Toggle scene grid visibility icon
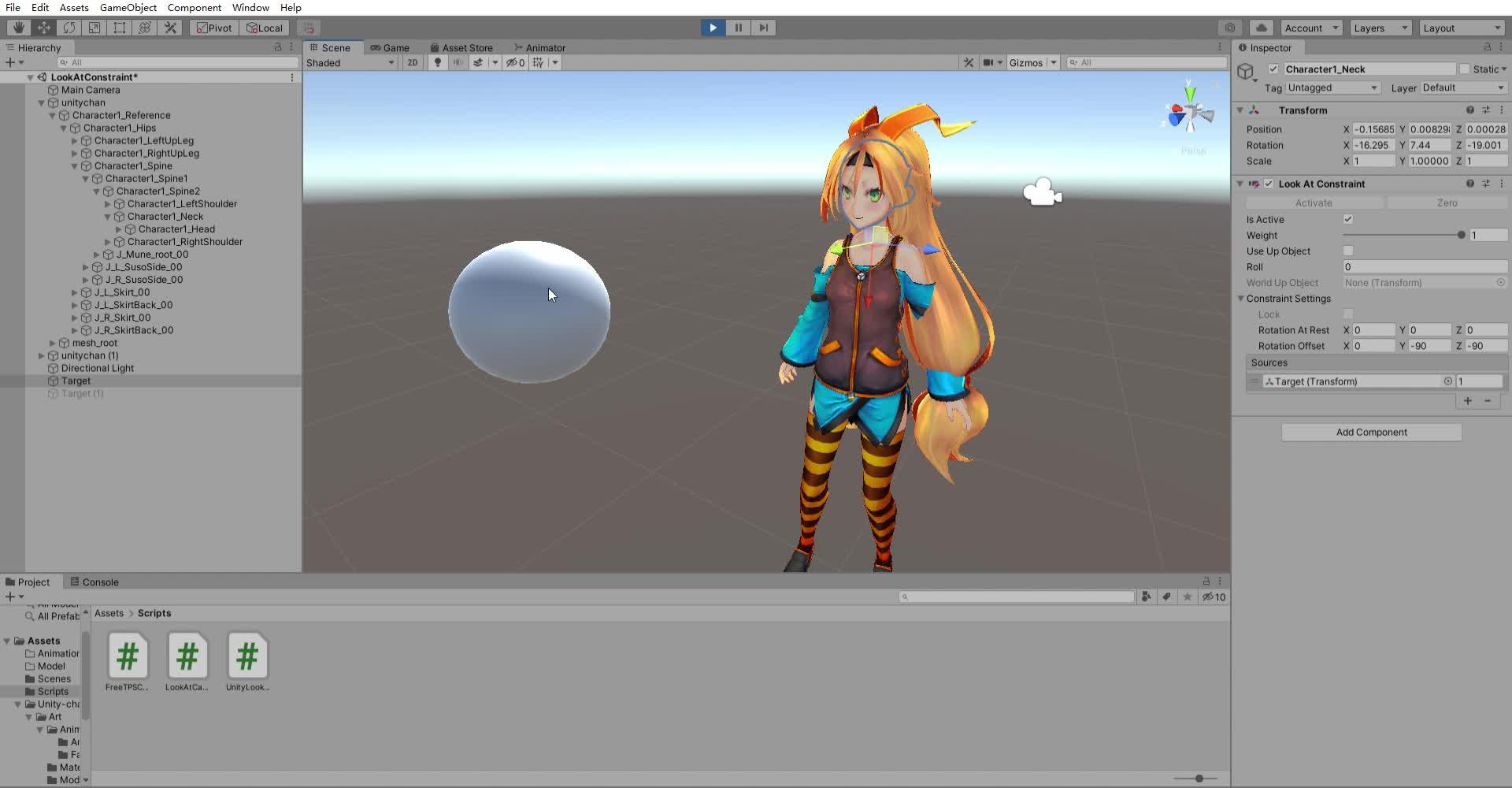Screen dimensions: 1512x788 point(538,63)
